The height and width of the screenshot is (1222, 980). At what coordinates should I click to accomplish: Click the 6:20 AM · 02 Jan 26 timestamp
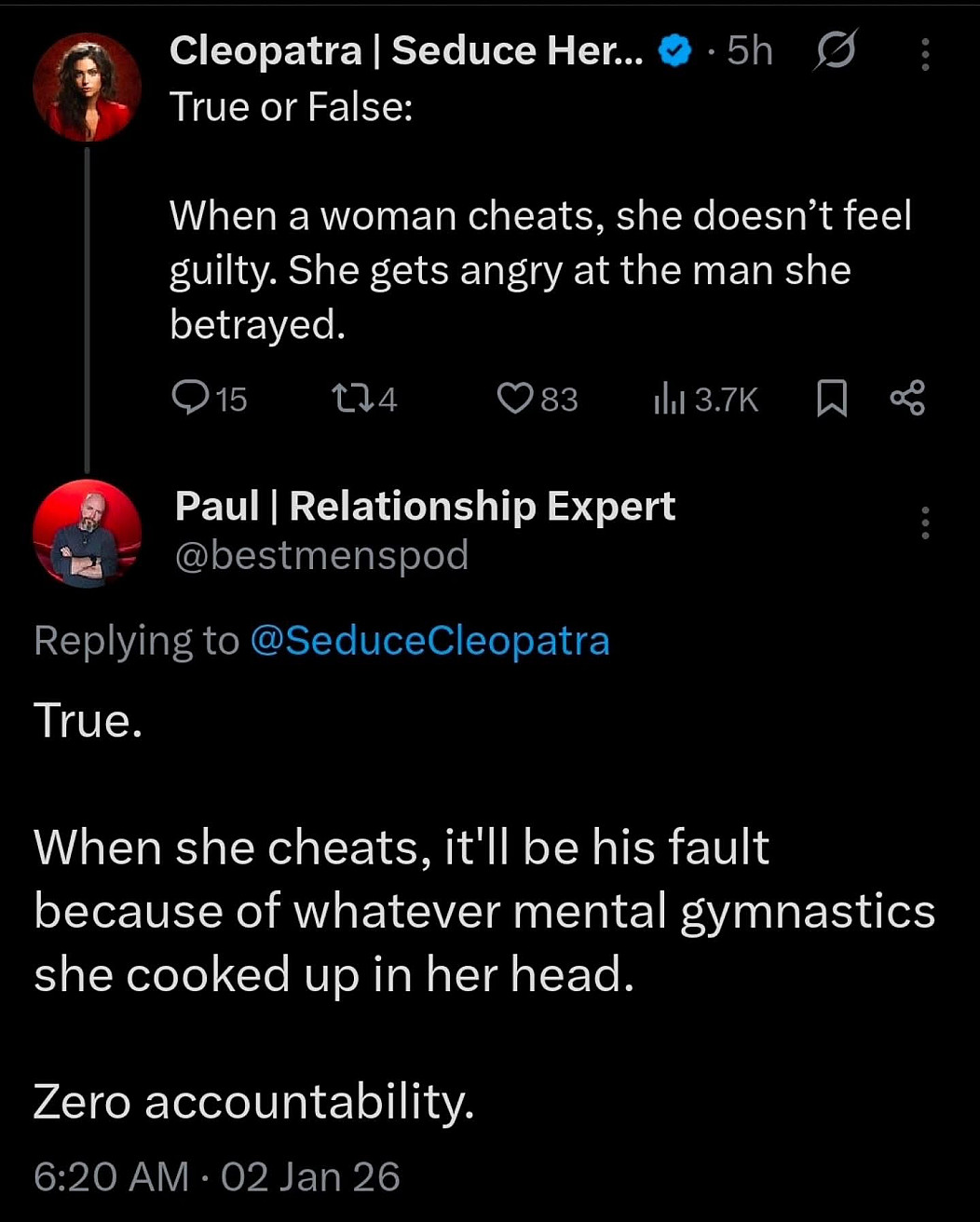point(217,1176)
